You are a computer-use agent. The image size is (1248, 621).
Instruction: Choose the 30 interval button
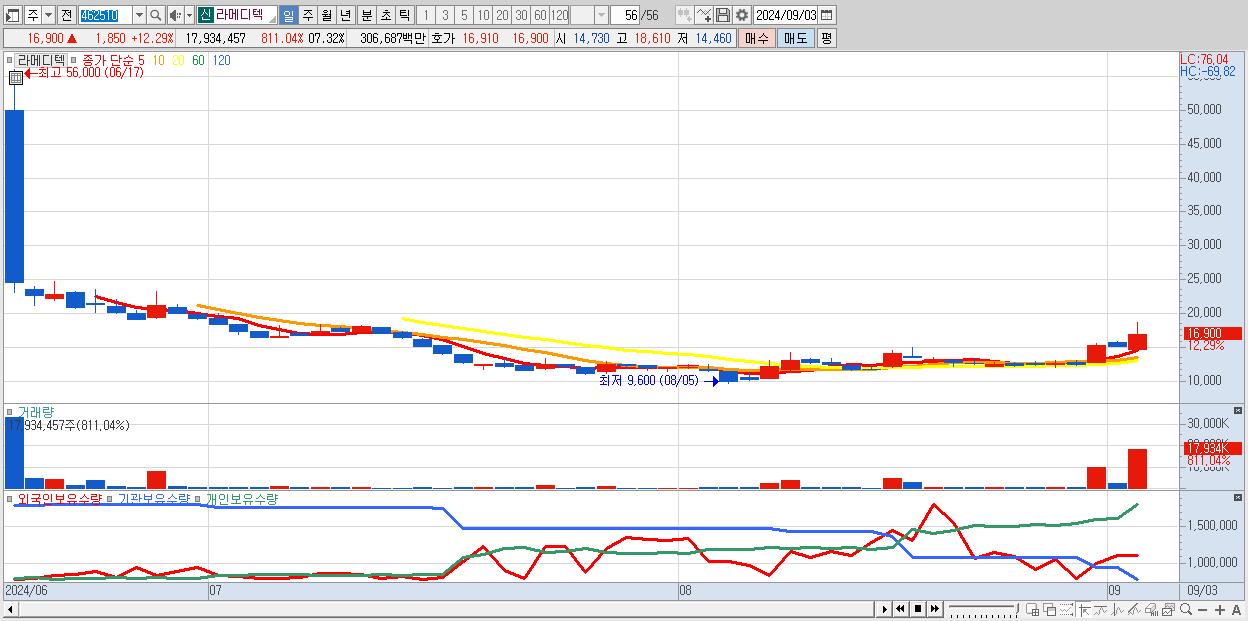click(521, 15)
